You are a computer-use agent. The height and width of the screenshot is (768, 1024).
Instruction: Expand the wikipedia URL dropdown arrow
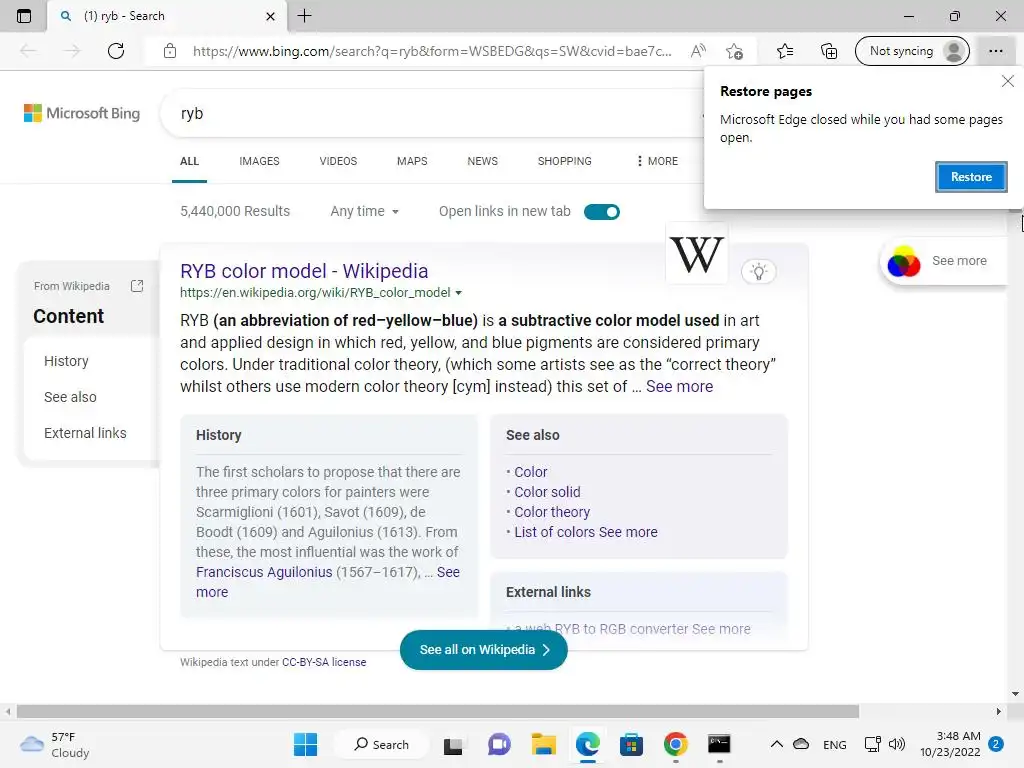coord(458,293)
